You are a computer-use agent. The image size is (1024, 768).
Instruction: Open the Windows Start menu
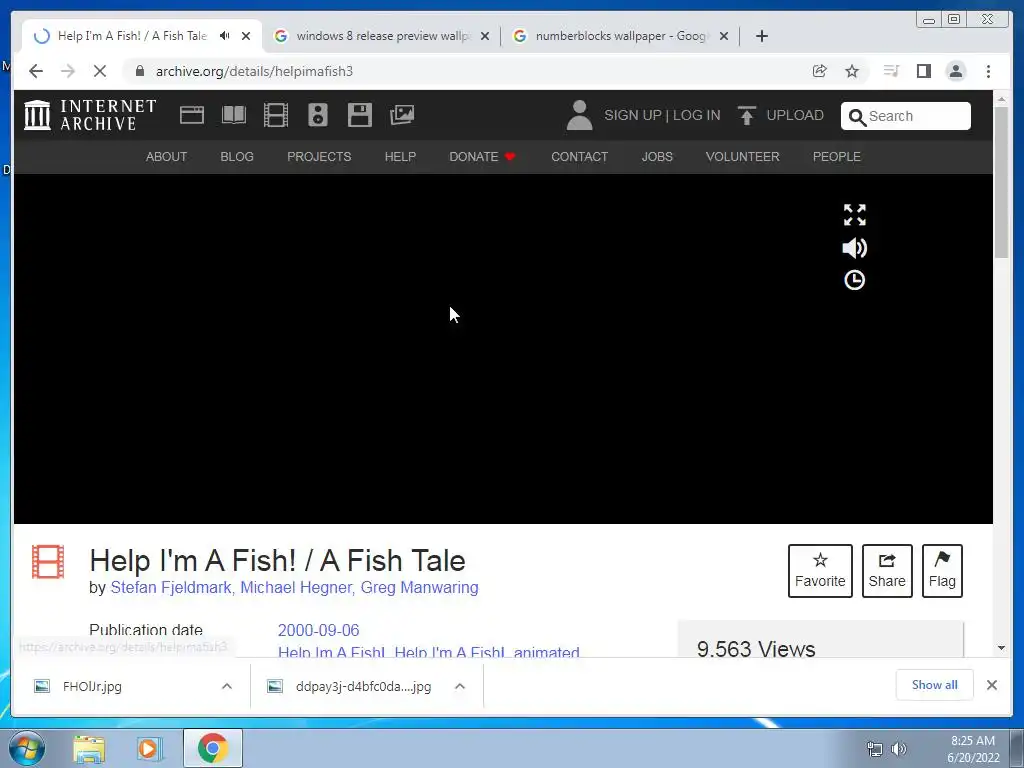pos(27,748)
